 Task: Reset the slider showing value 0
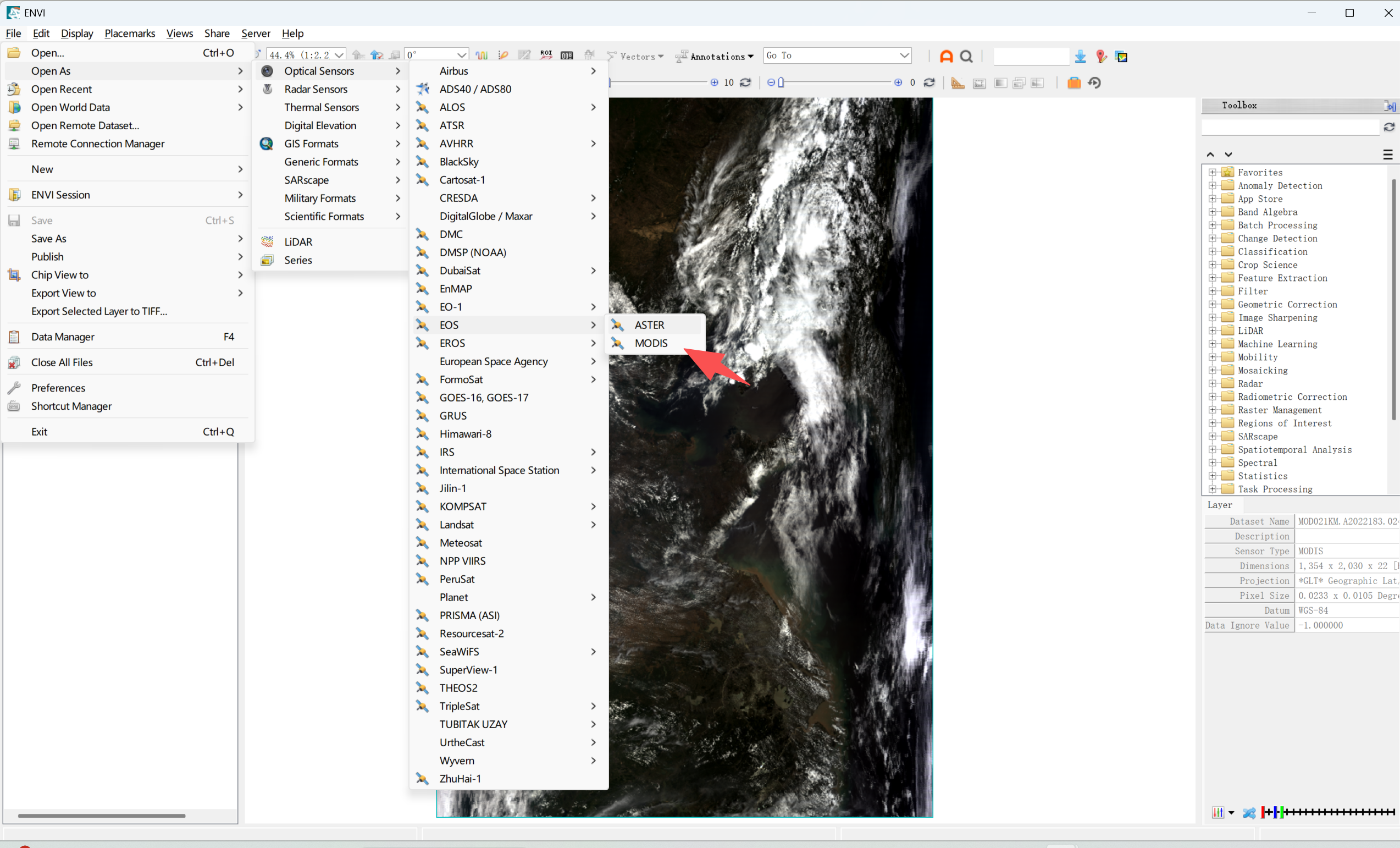click(x=929, y=82)
